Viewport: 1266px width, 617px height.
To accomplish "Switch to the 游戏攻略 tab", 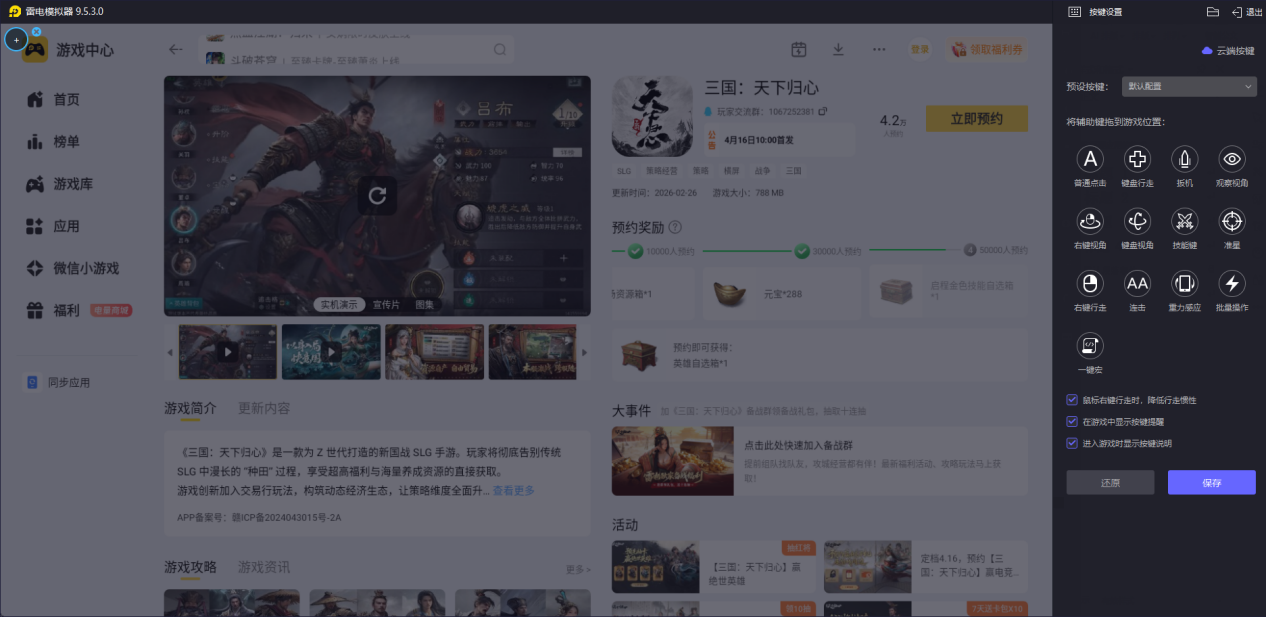I will pyautogui.click(x=190, y=567).
